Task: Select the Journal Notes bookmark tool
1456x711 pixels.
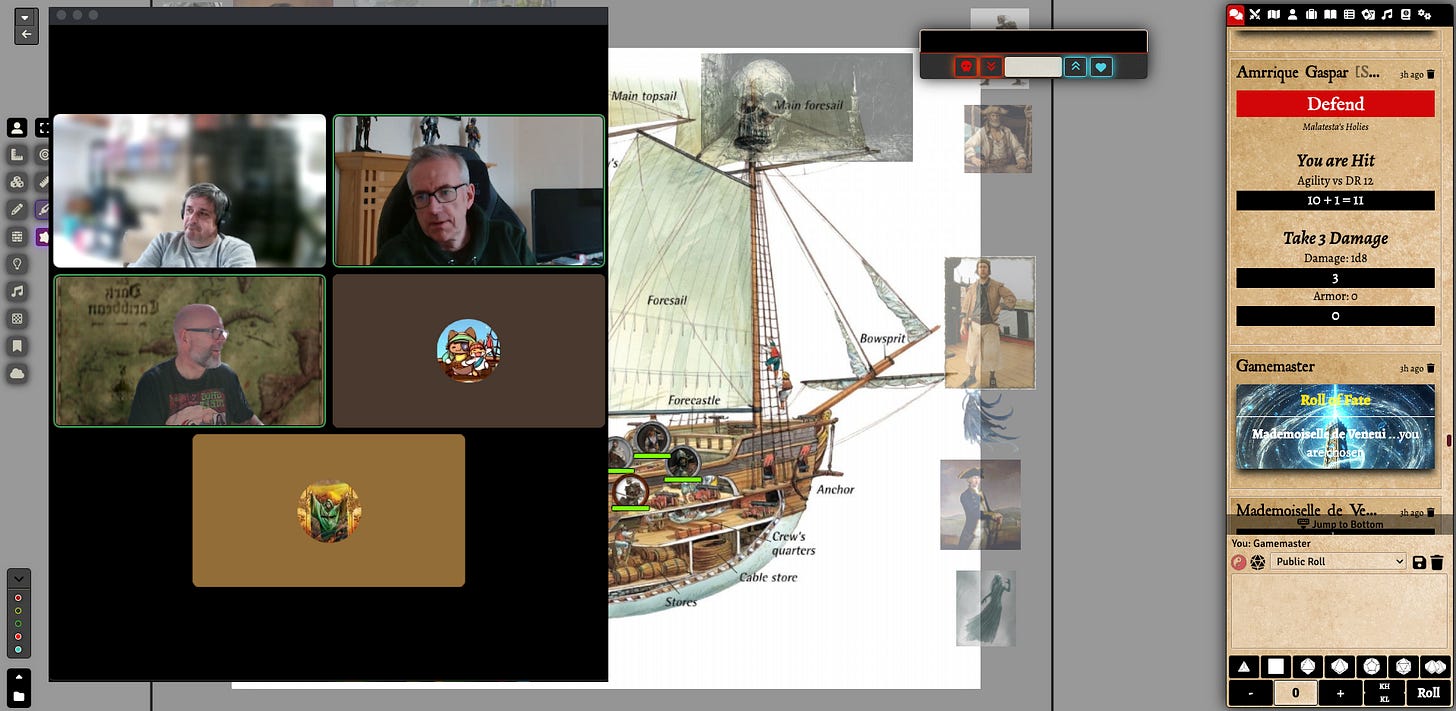Action: (17, 346)
